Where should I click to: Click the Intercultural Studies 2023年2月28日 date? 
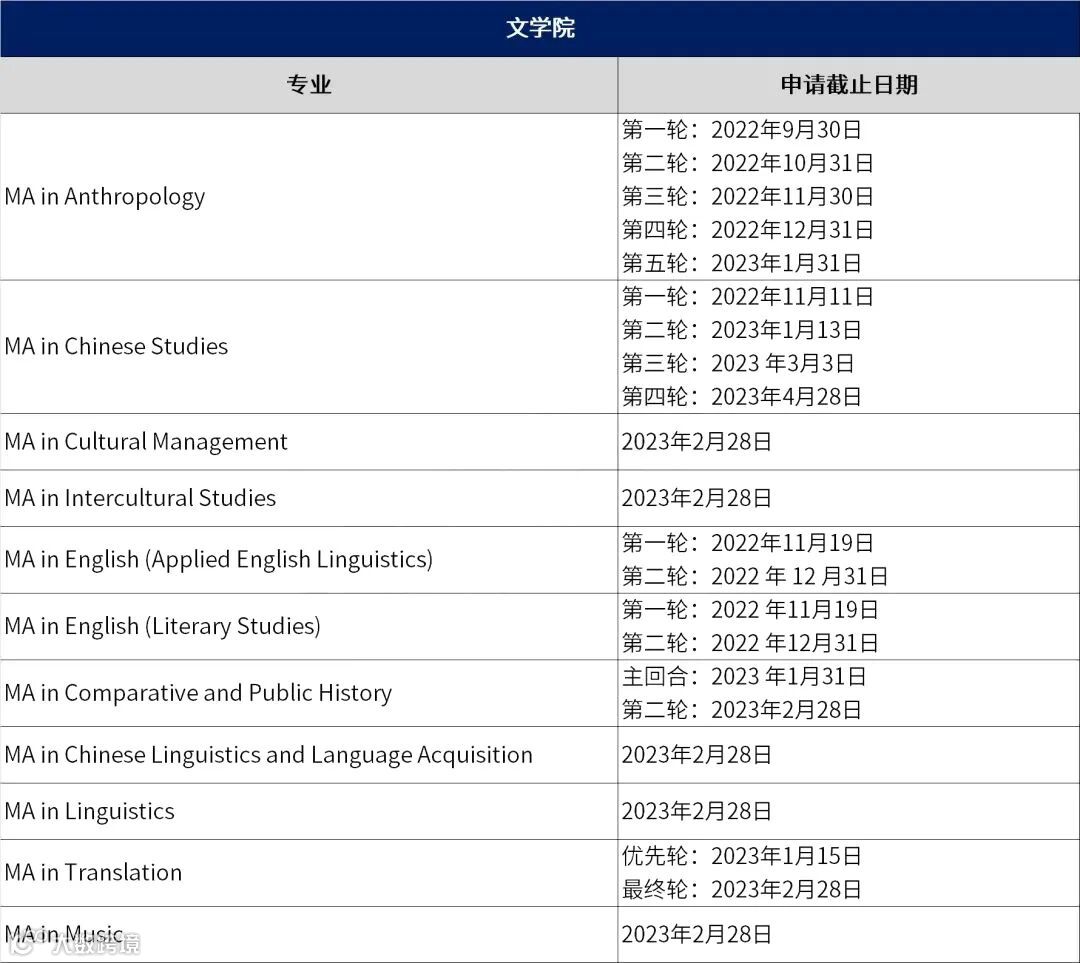click(x=696, y=498)
